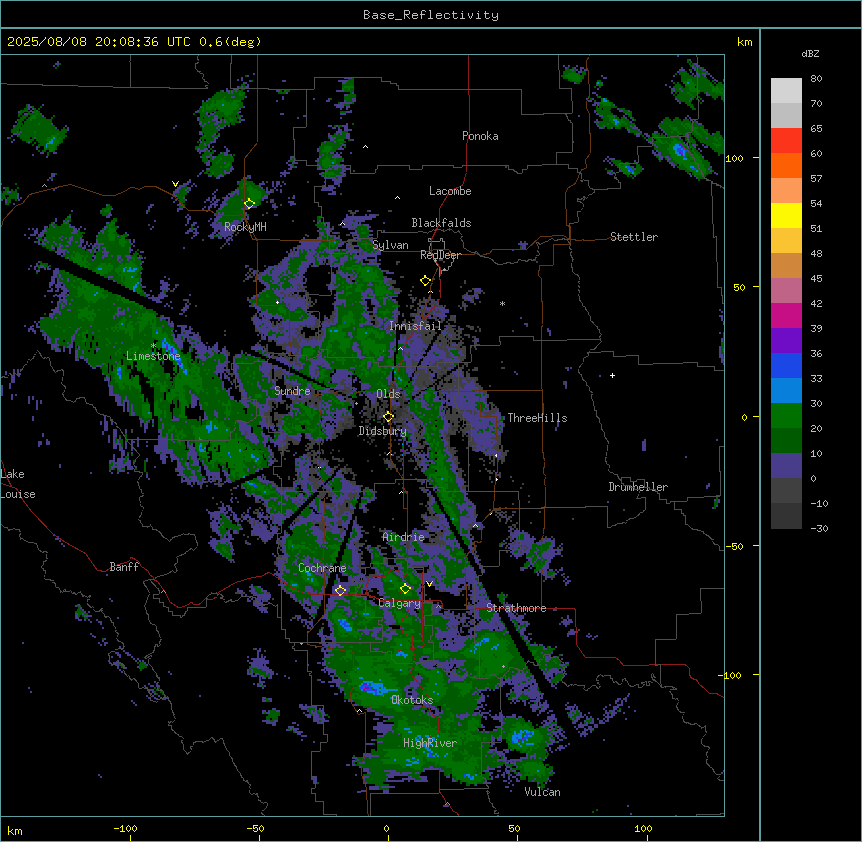Click the Calgary city label
This screenshot has width=862, height=842.
click(x=400, y=603)
